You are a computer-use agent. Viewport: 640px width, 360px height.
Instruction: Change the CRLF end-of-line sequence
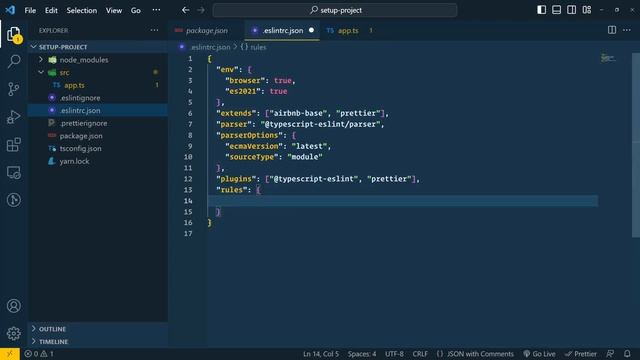[420, 354]
